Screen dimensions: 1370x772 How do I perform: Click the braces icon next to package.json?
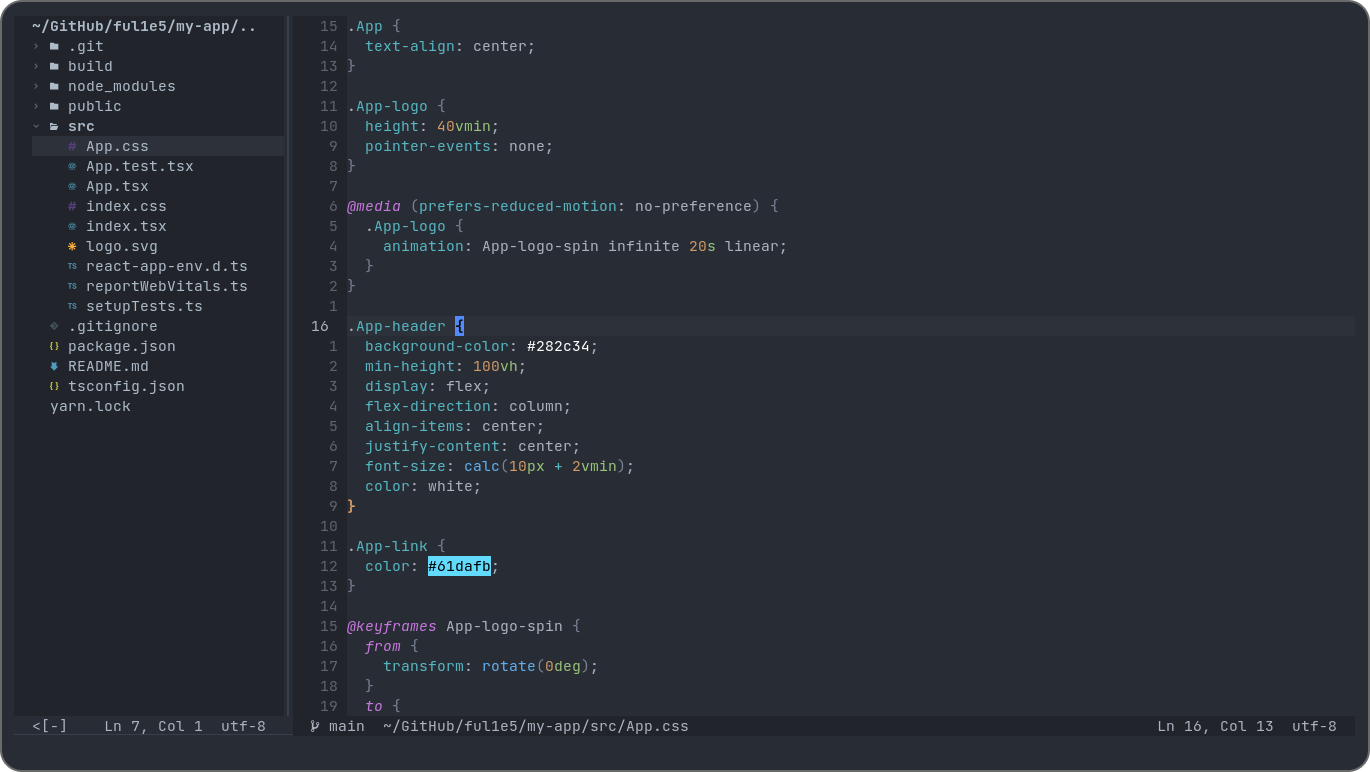(x=53, y=346)
